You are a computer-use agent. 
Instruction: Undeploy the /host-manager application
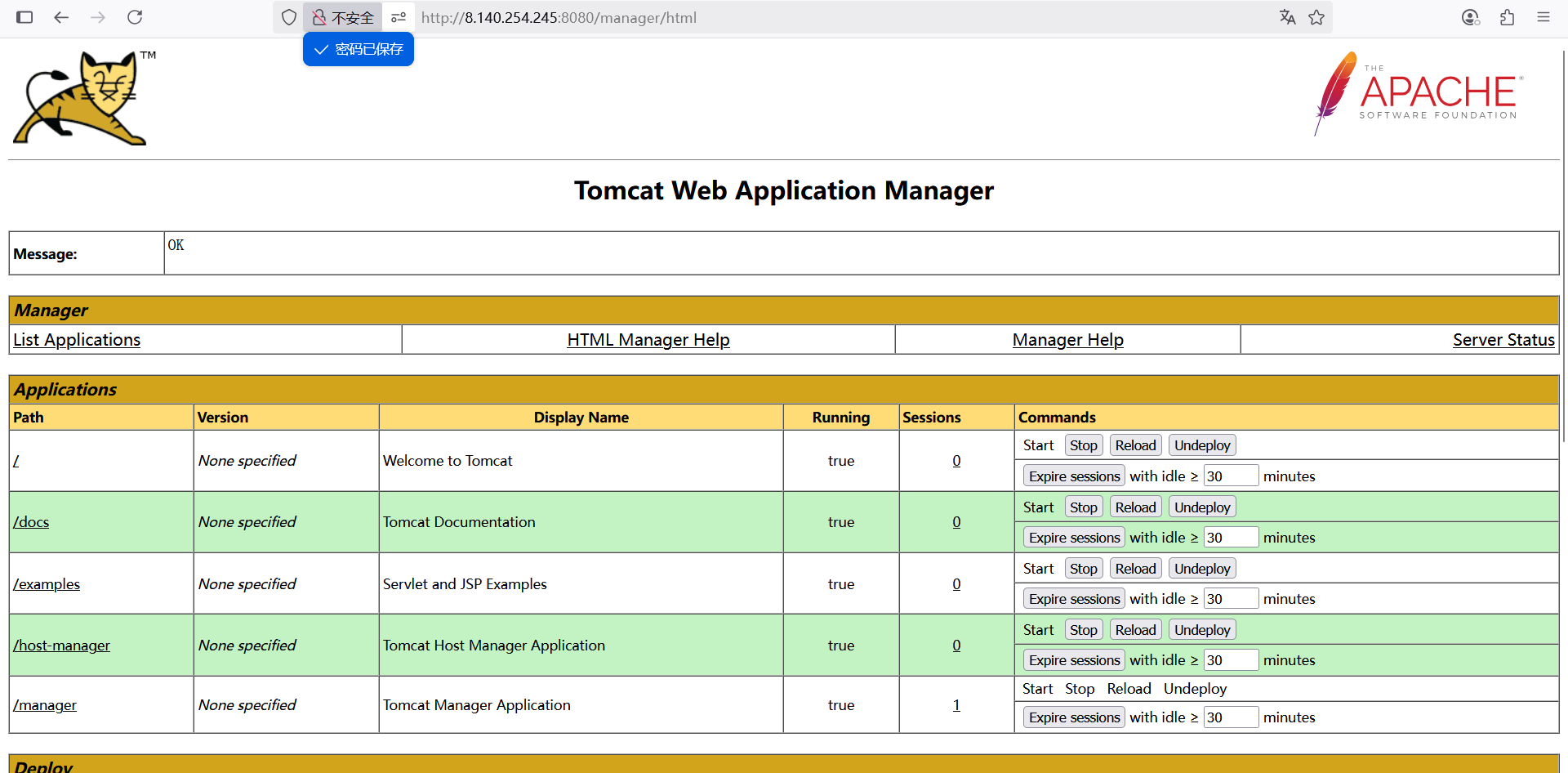(x=1202, y=630)
